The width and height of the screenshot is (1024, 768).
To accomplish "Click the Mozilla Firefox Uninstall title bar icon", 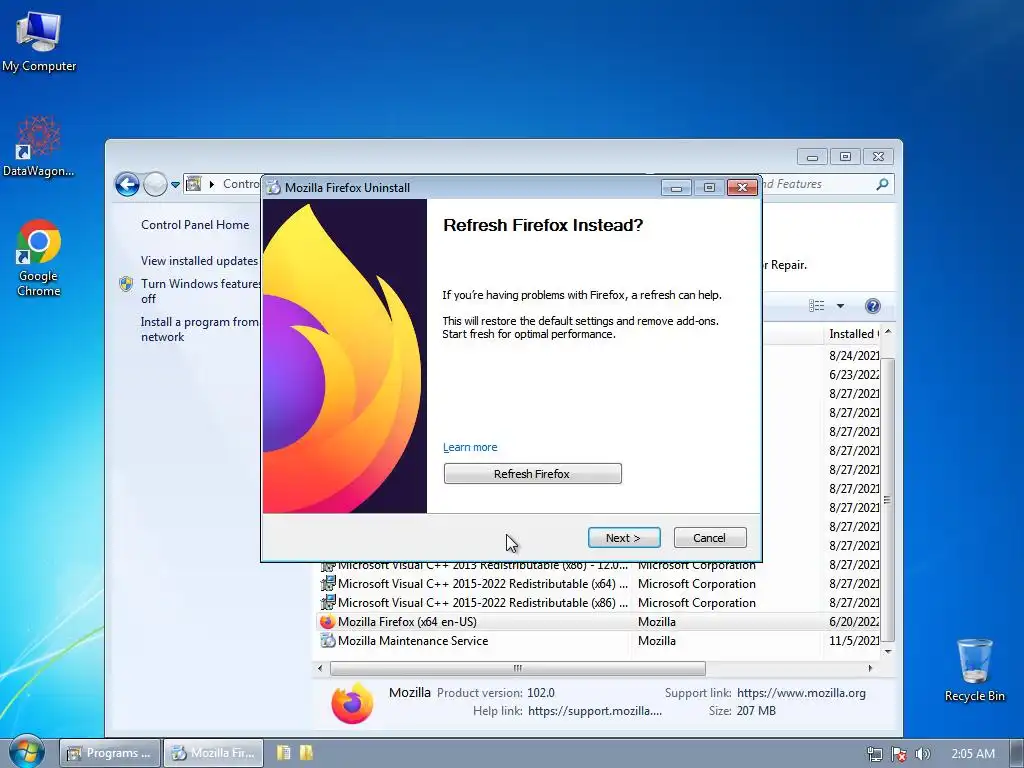I will [274, 187].
